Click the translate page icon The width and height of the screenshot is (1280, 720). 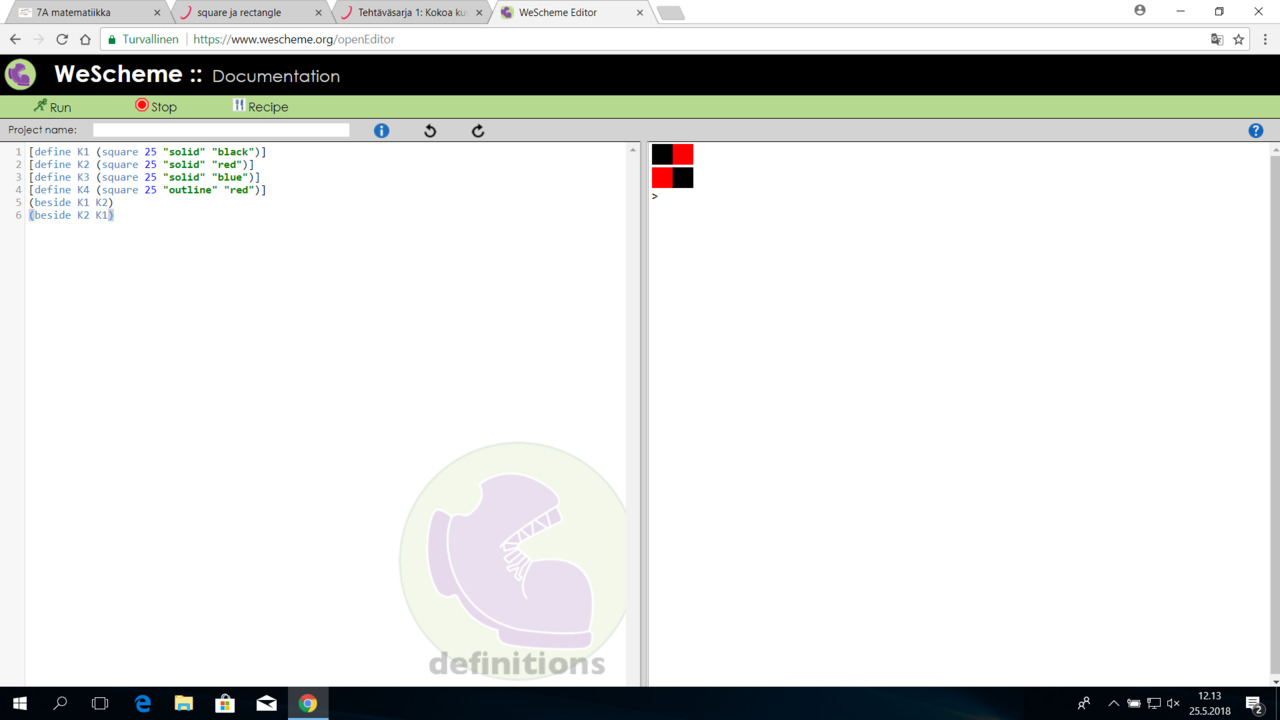[x=1216, y=39]
